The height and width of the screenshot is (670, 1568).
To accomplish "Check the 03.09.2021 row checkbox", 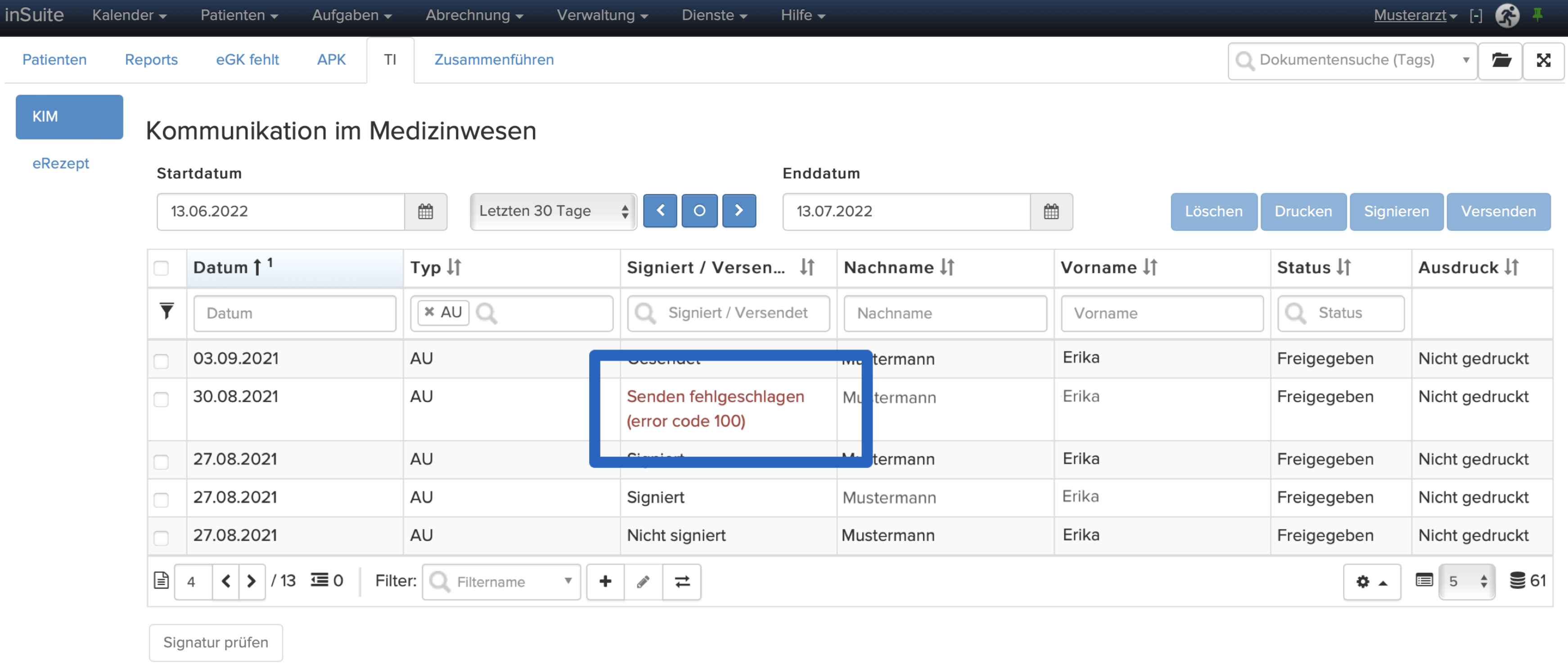I will click(x=161, y=361).
